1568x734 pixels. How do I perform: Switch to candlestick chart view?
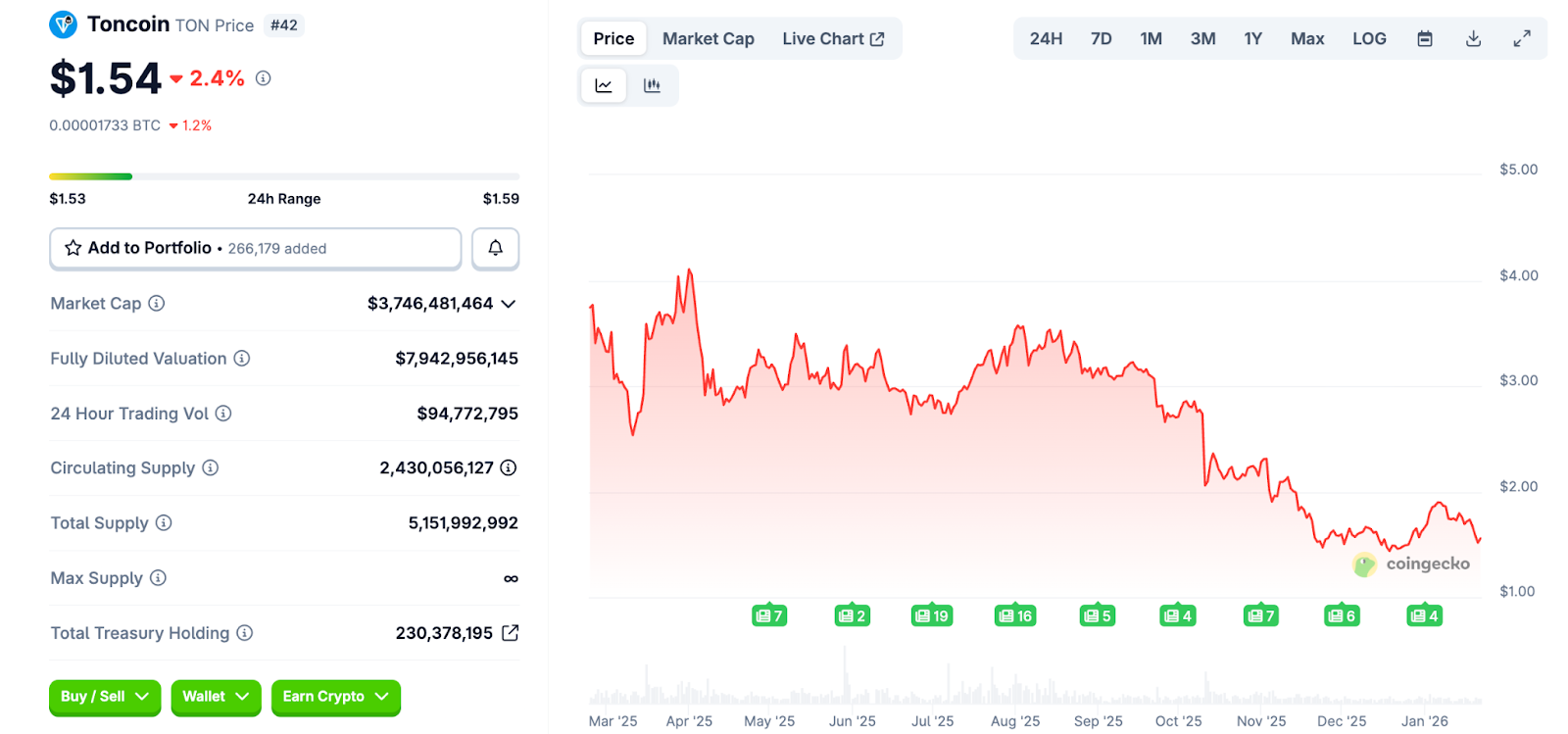(652, 86)
